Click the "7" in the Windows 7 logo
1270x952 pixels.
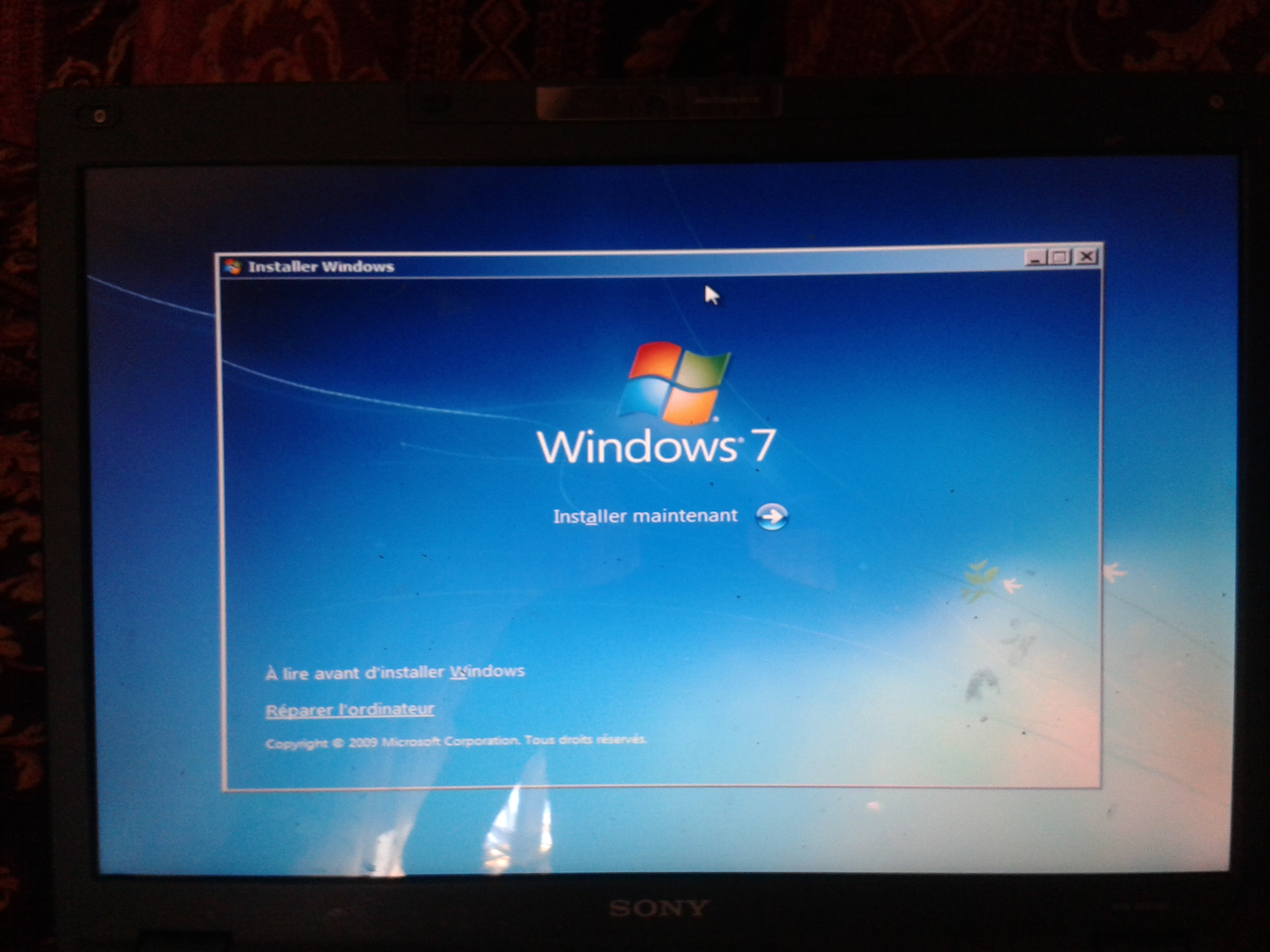tap(763, 445)
